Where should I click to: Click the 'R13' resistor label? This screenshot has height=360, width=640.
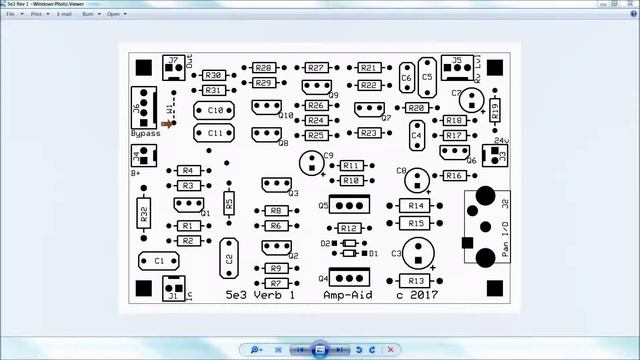pyautogui.click(x=416, y=281)
